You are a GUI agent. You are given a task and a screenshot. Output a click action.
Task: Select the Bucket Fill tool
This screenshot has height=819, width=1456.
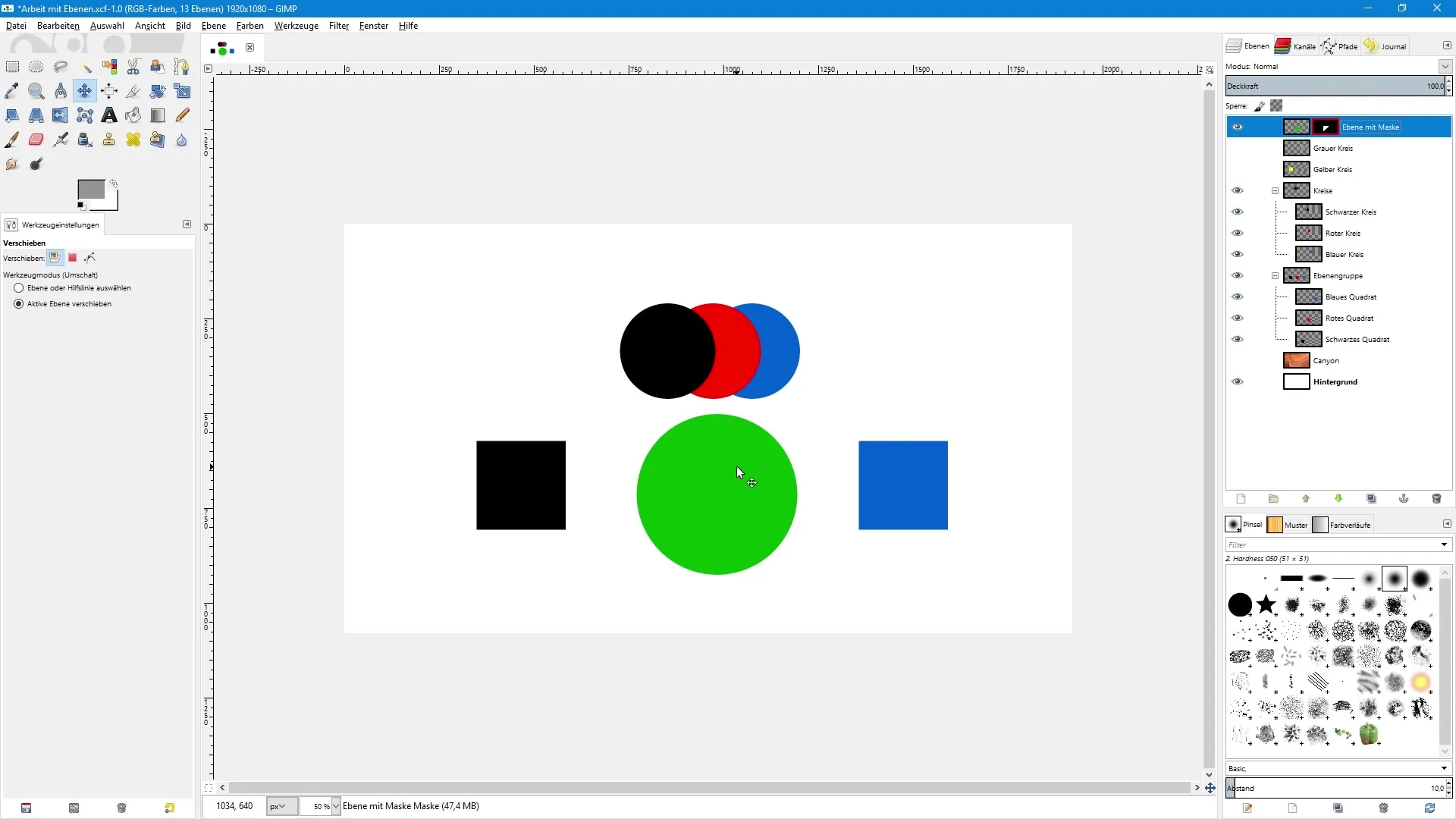pyautogui.click(x=133, y=115)
